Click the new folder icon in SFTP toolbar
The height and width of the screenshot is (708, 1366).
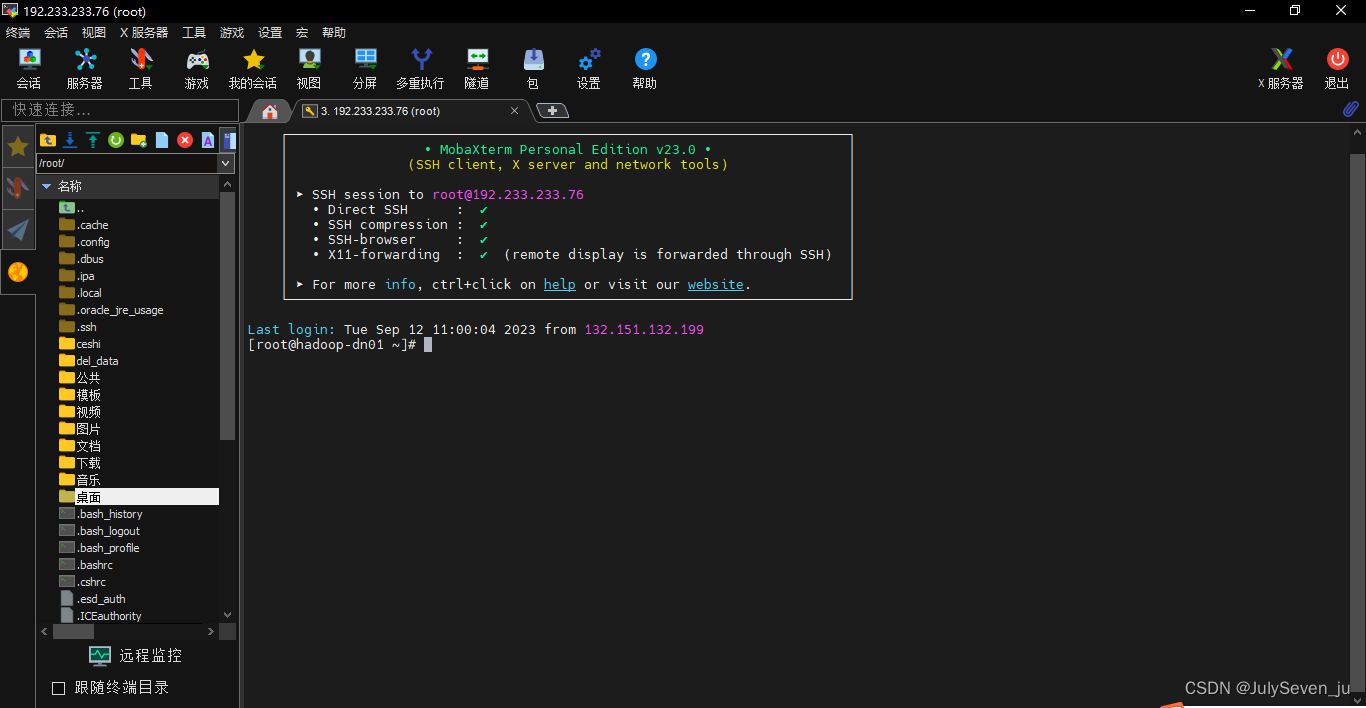coord(139,140)
